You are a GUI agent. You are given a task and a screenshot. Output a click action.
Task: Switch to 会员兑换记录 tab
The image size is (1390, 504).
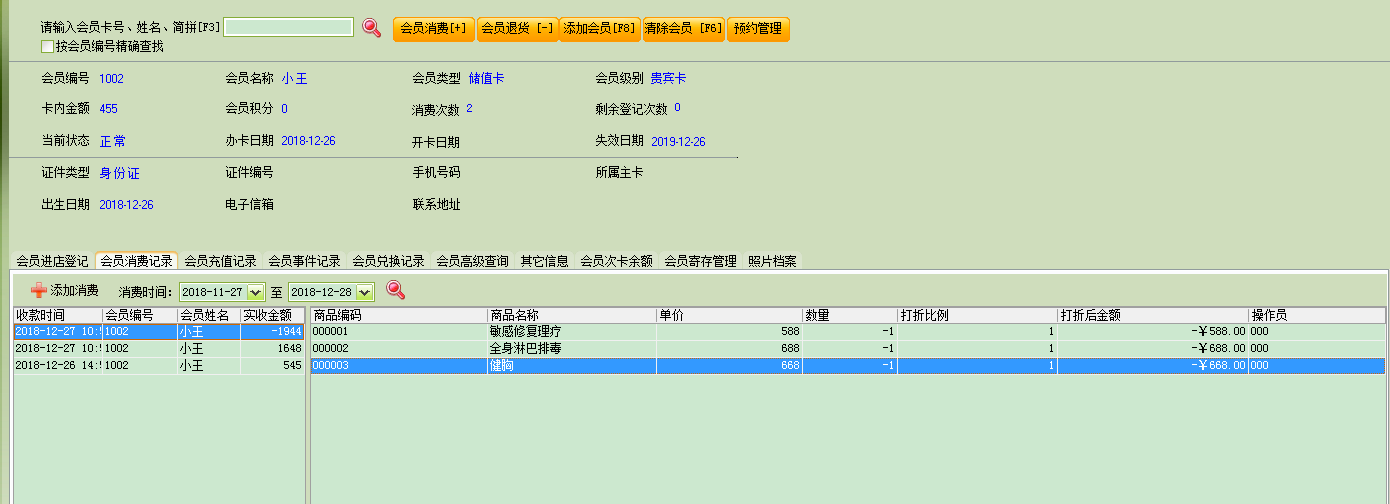click(x=389, y=261)
